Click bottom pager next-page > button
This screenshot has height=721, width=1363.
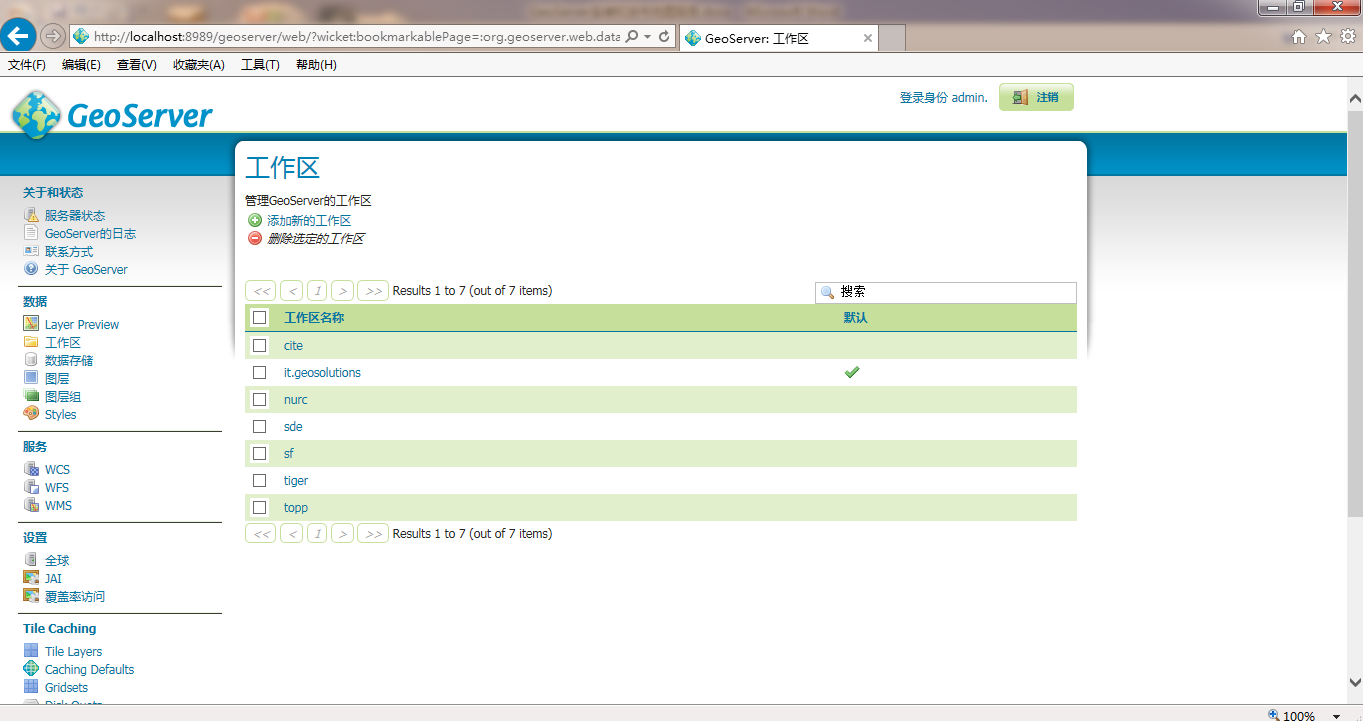(342, 534)
